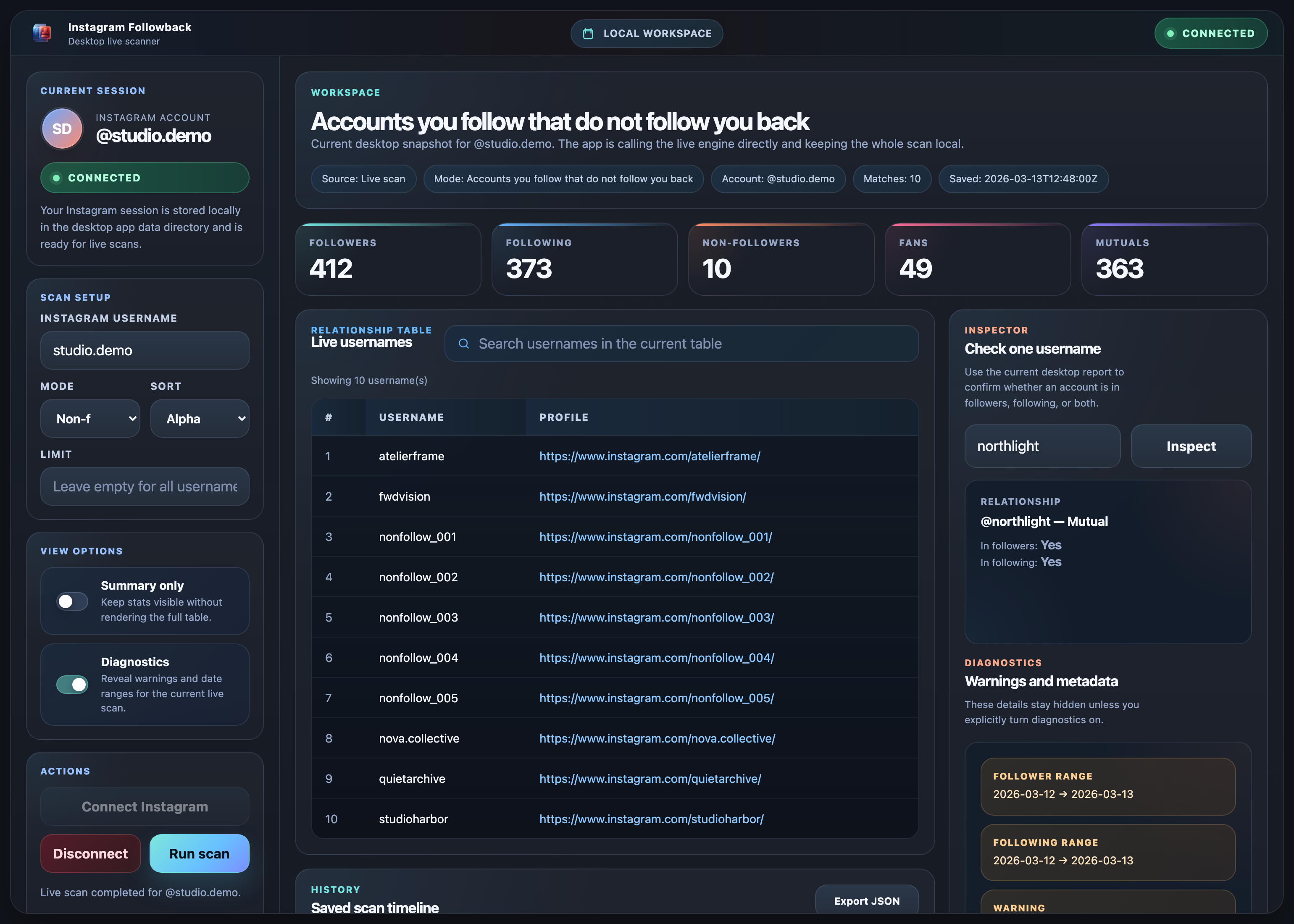Click the northlight inspector username field
1294x924 pixels.
click(1042, 446)
